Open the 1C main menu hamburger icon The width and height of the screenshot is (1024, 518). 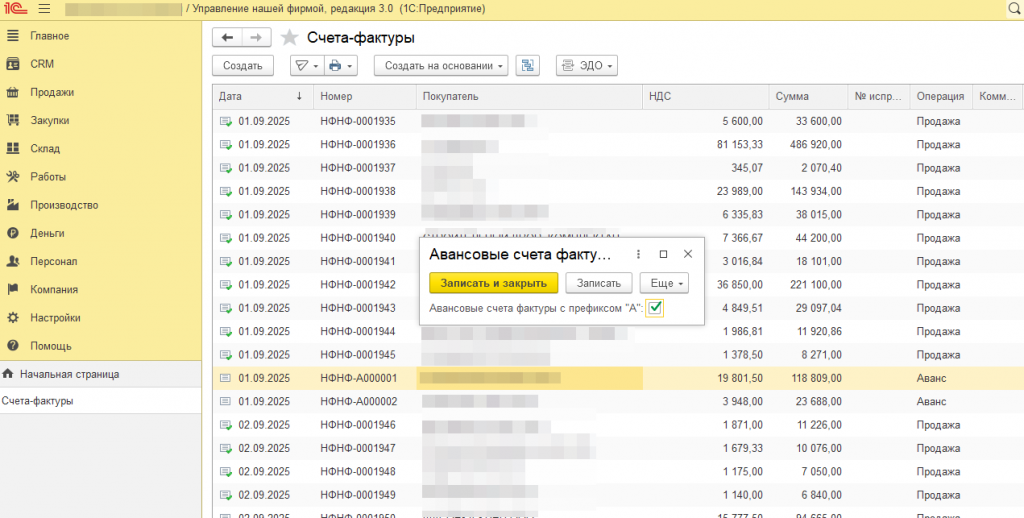tap(44, 9)
